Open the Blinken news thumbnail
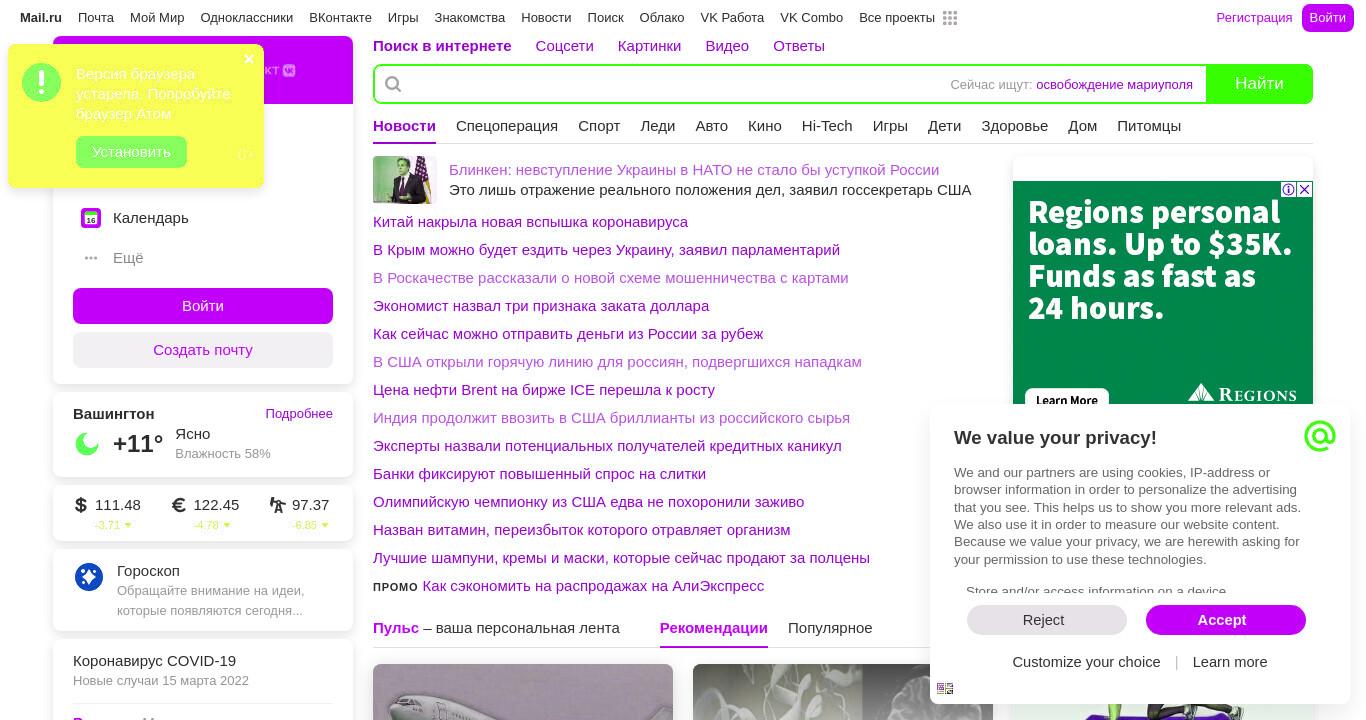This screenshot has width=1366, height=720. [x=405, y=180]
